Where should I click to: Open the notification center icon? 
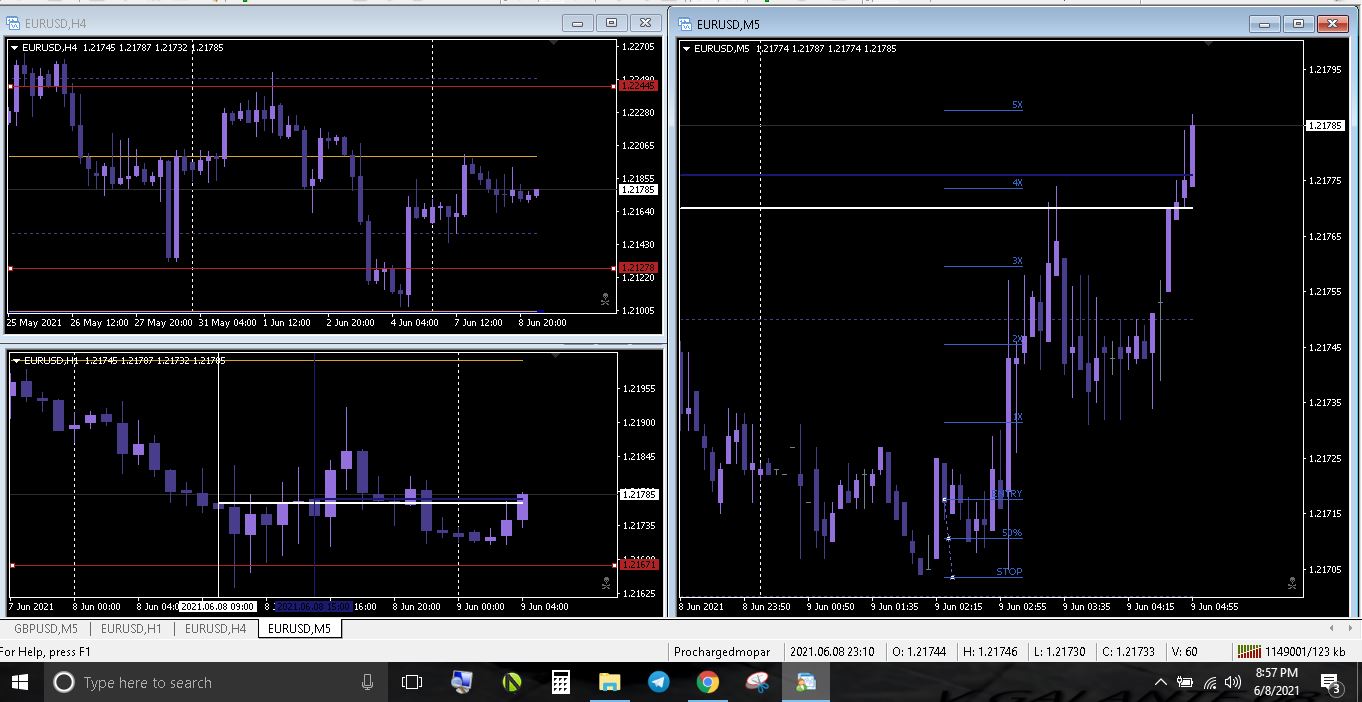pos(1330,683)
